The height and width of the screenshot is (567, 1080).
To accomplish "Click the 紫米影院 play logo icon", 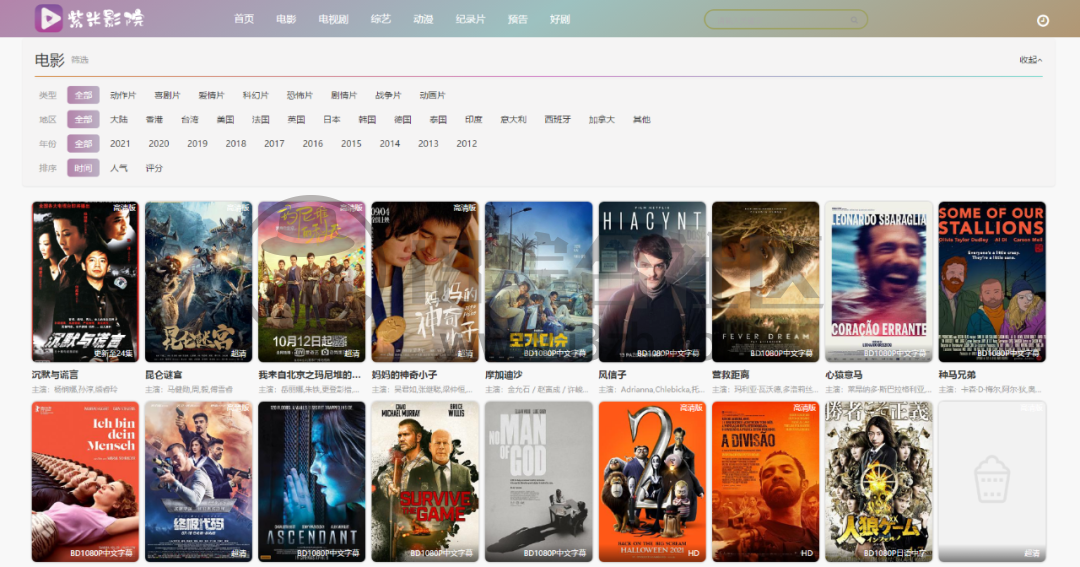I will click(48, 18).
